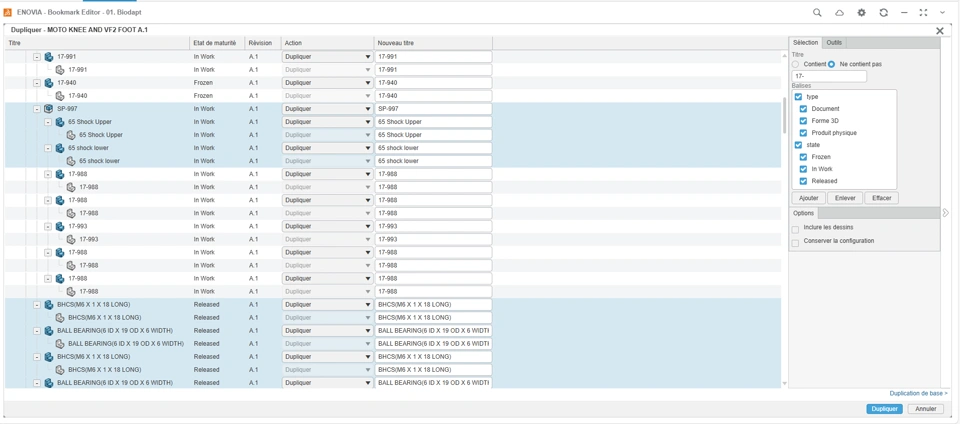Open the Duplication de base link
The width and height of the screenshot is (960, 424).
[918, 393]
